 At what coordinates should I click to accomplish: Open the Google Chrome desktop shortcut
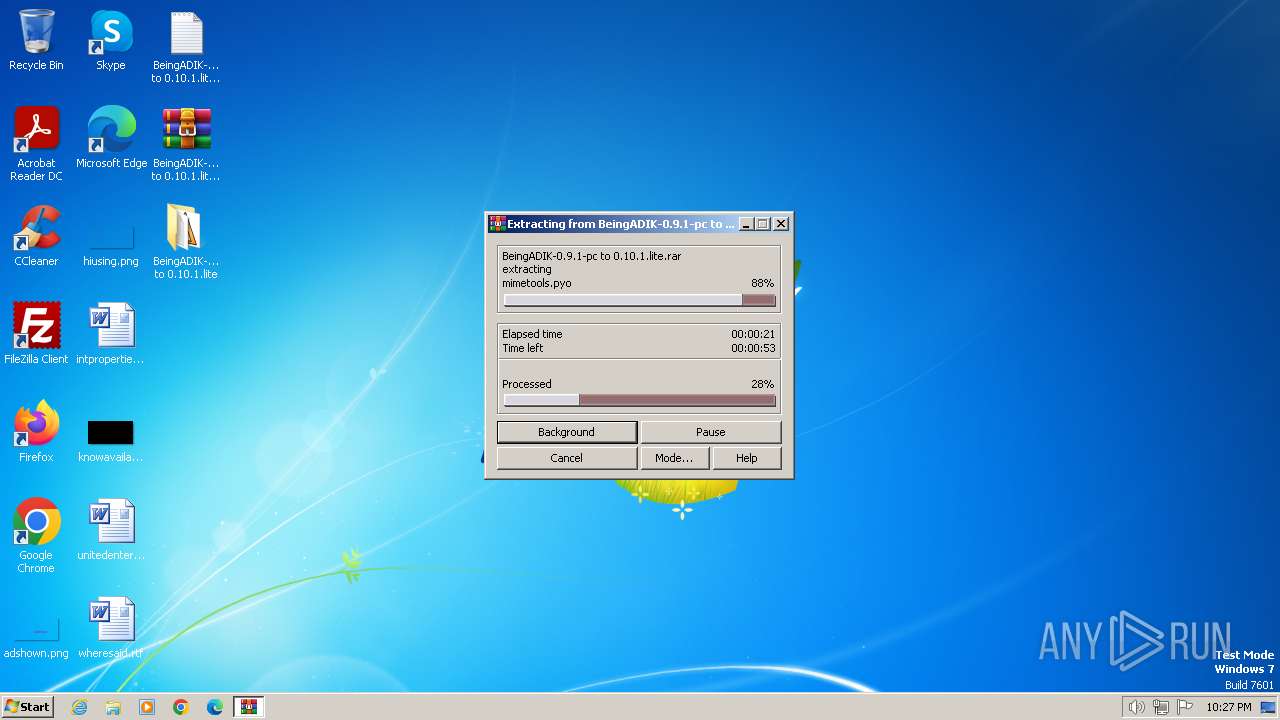pyautogui.click(x=36, y=536)
